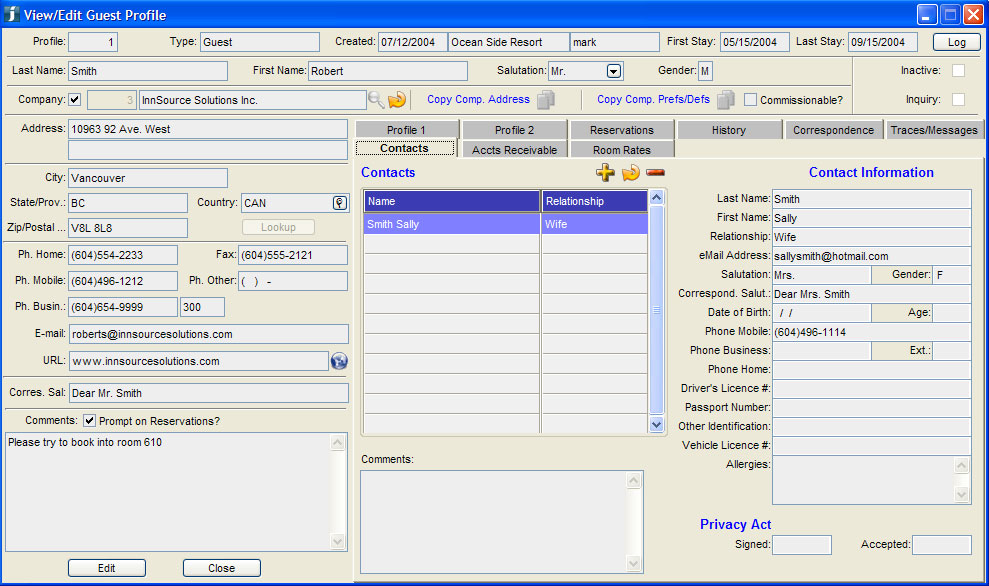The image size is (989, 586).
Task: Open the History tab
Action: click(729, 130)
